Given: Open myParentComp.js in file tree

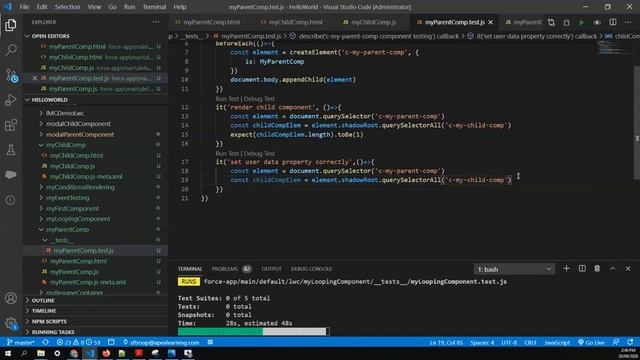Looking at the screenshot, I should (73, 271).
